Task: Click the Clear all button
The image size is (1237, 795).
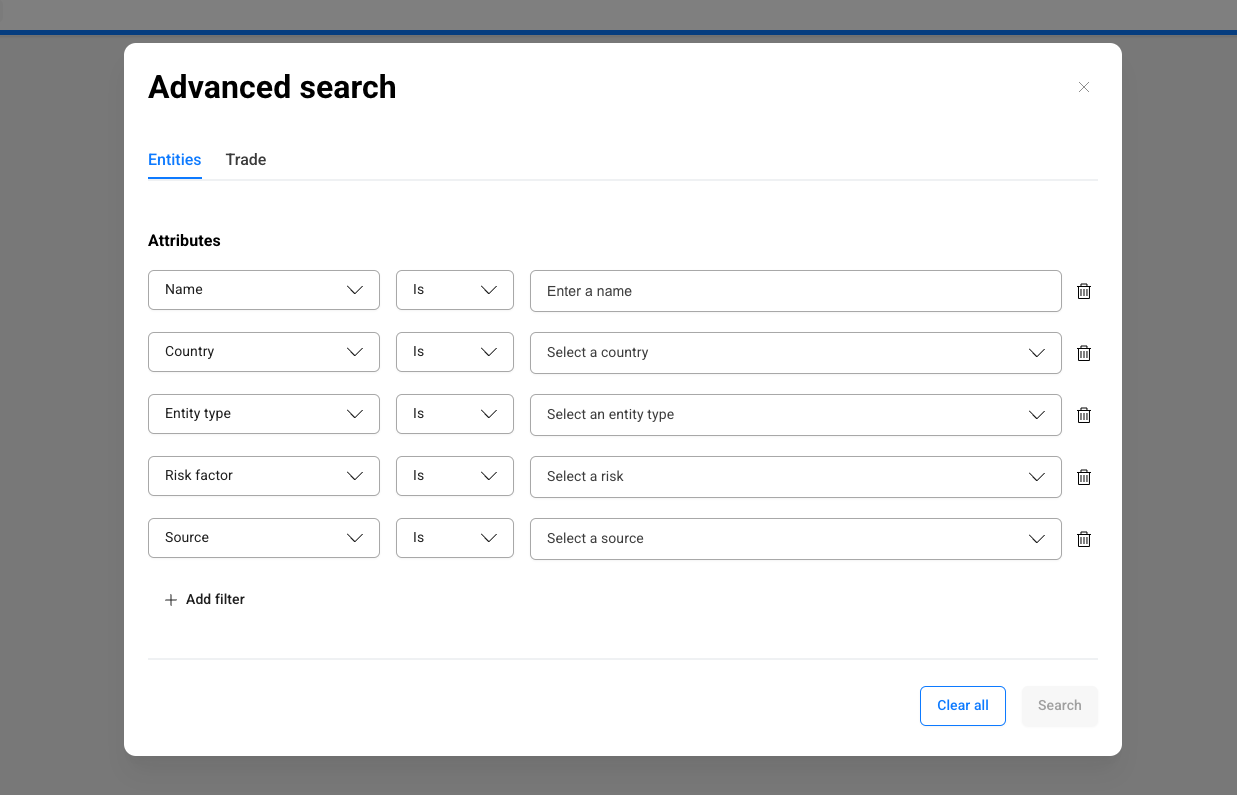Action: pyautogui.click(x=963, y=706)
